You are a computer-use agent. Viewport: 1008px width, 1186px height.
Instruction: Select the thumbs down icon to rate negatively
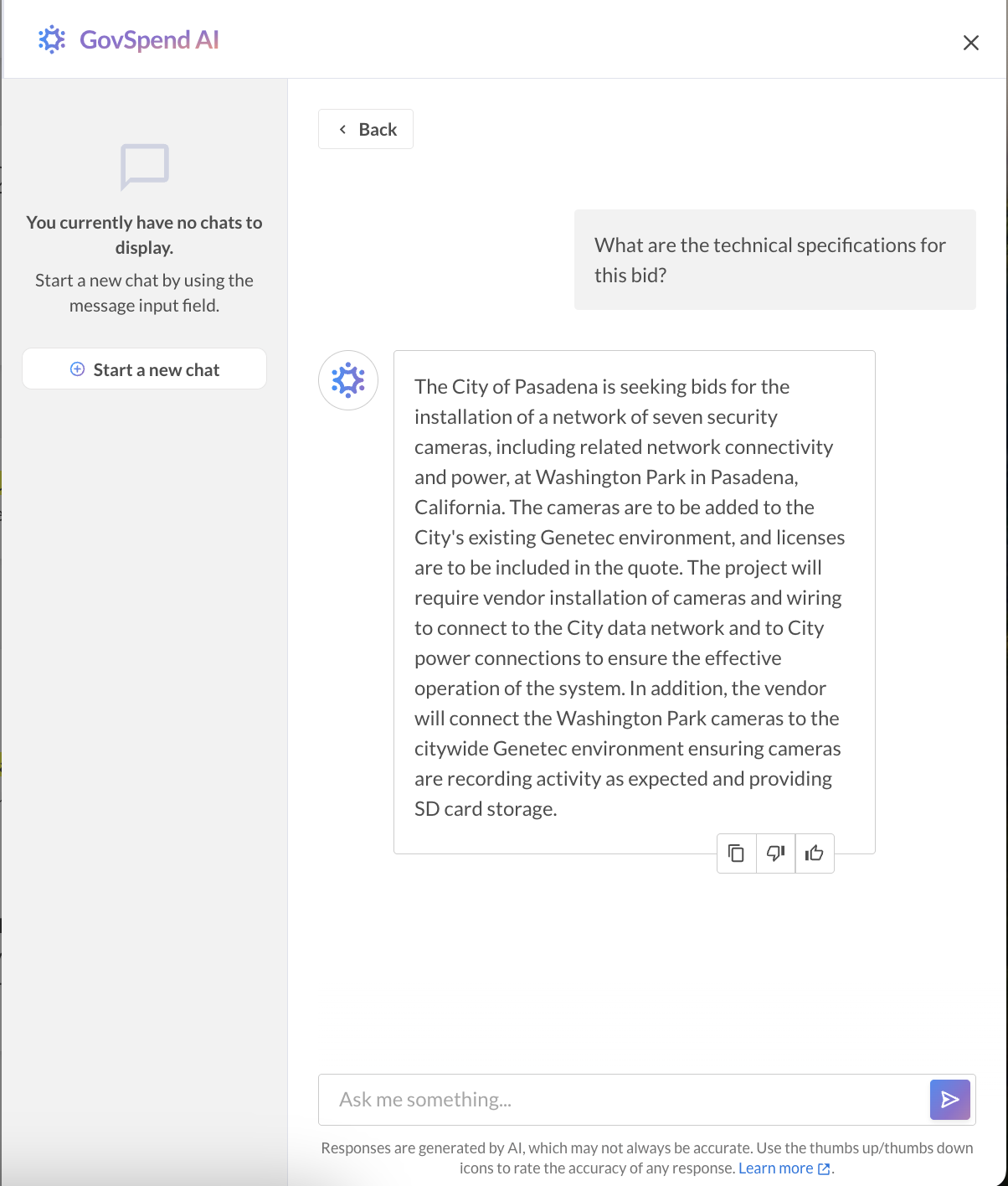774,853
